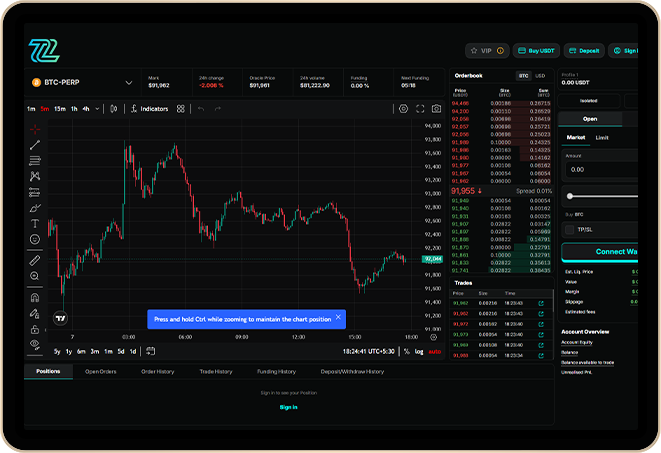
Task: Select the ruler measure tool
Action: pyautogui.click(x=35, y=260)
